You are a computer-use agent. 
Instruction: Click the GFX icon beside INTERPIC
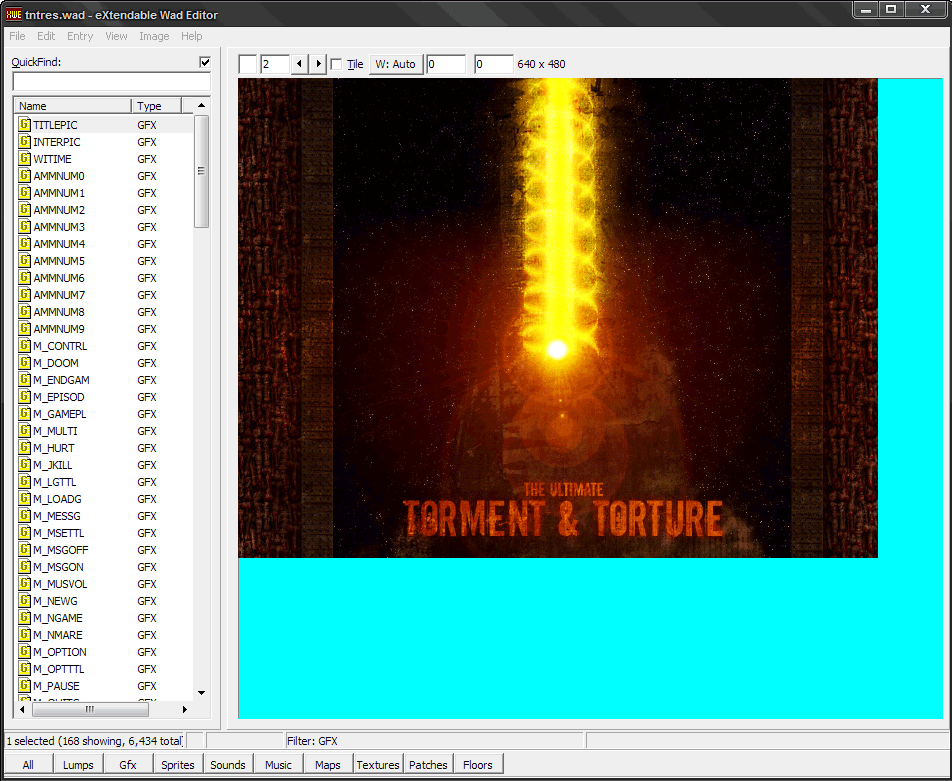click(24, 142)
